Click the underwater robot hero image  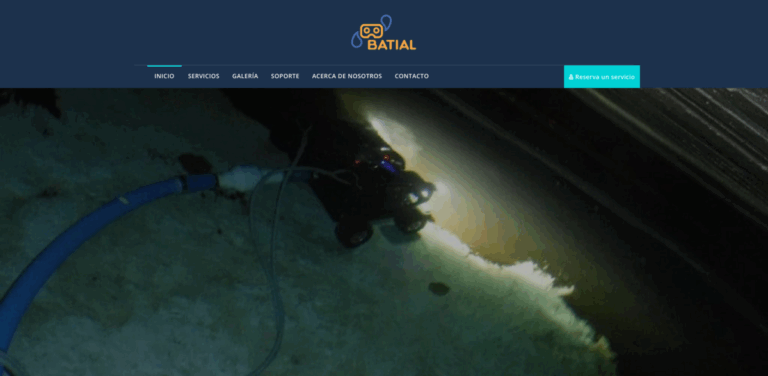click(x=384, y=232)
